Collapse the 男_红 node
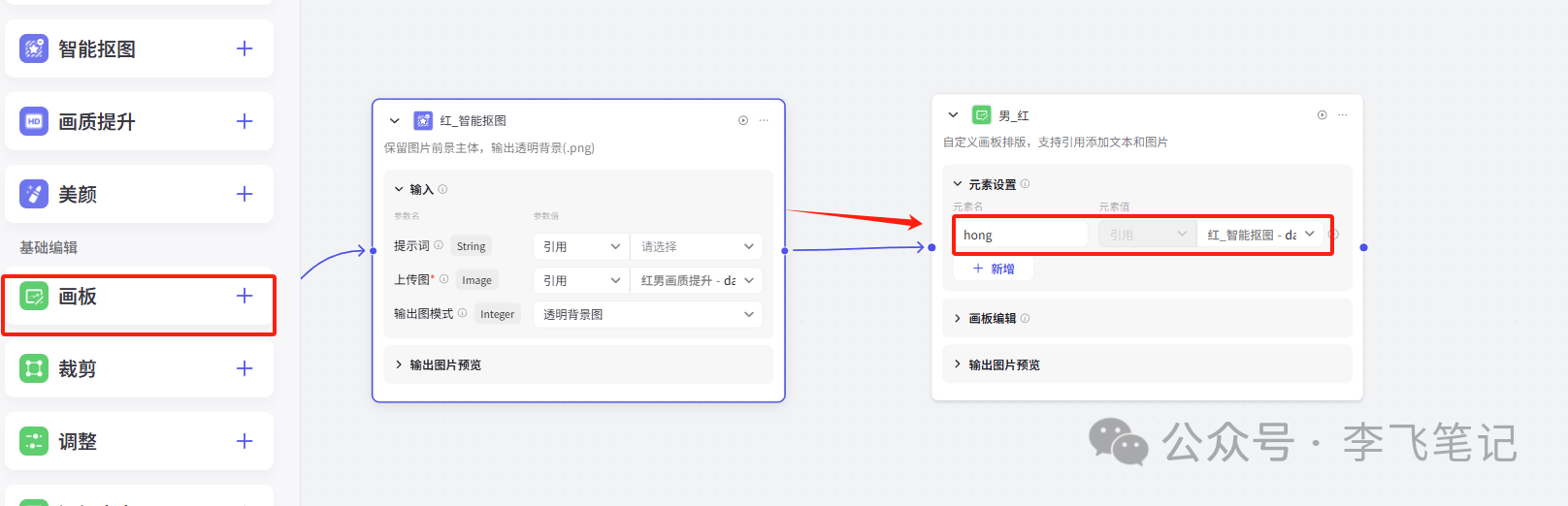 click(953, 114)
